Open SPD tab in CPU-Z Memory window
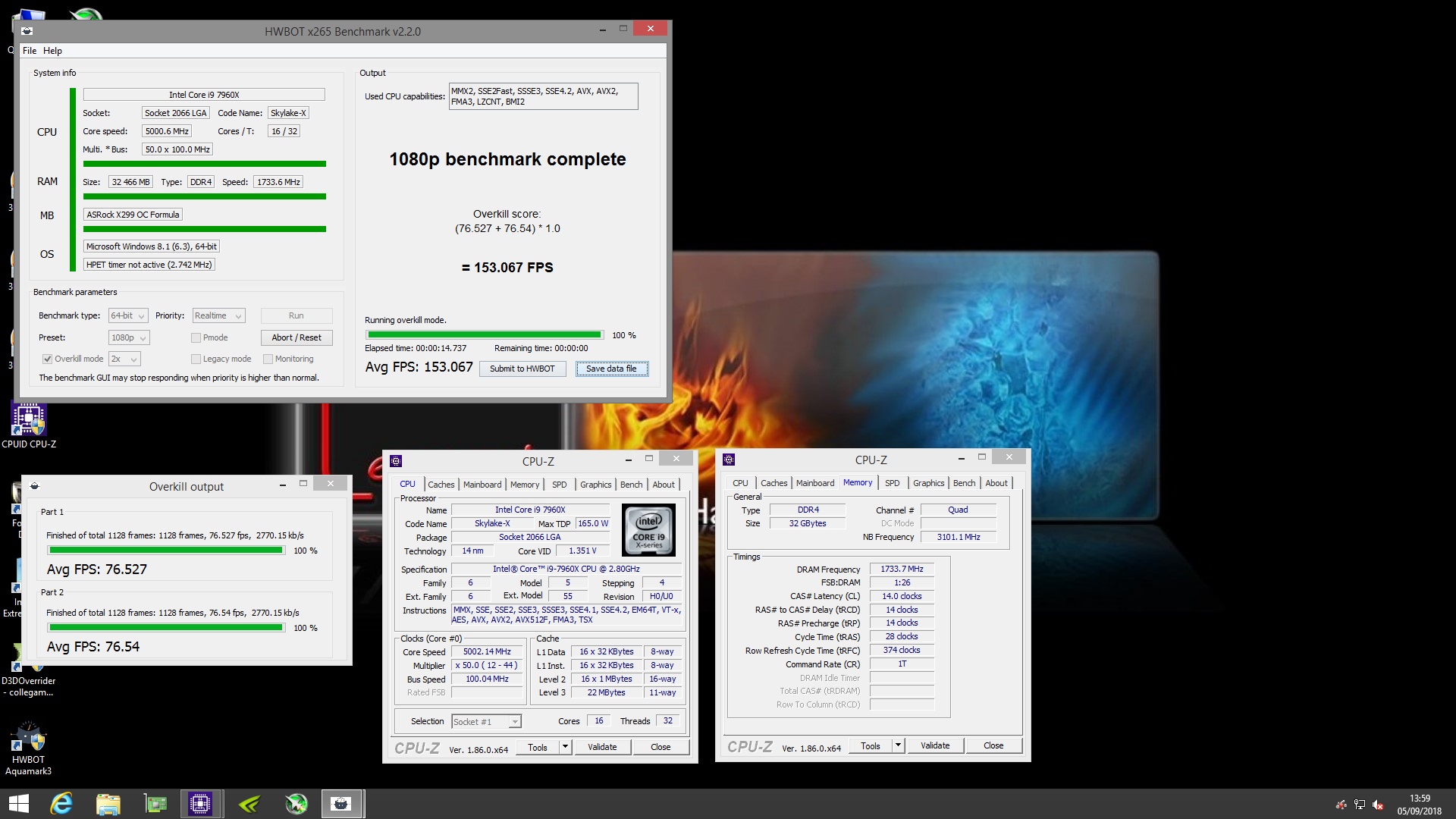Viewport: 1456px width, 819px height. 893,483
